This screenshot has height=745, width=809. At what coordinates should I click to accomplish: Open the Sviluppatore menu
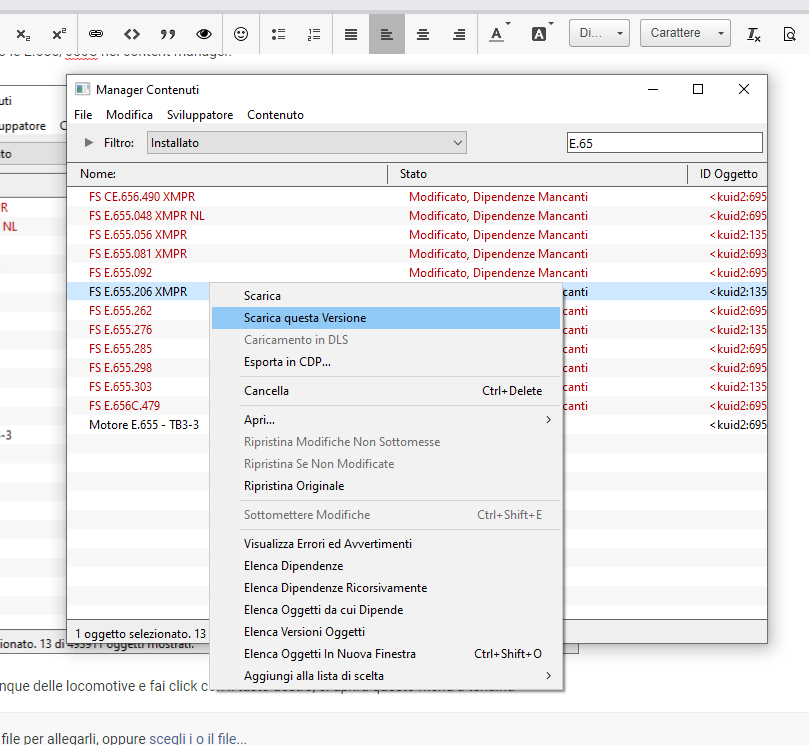pyautogui.click(x=200, y=115)
